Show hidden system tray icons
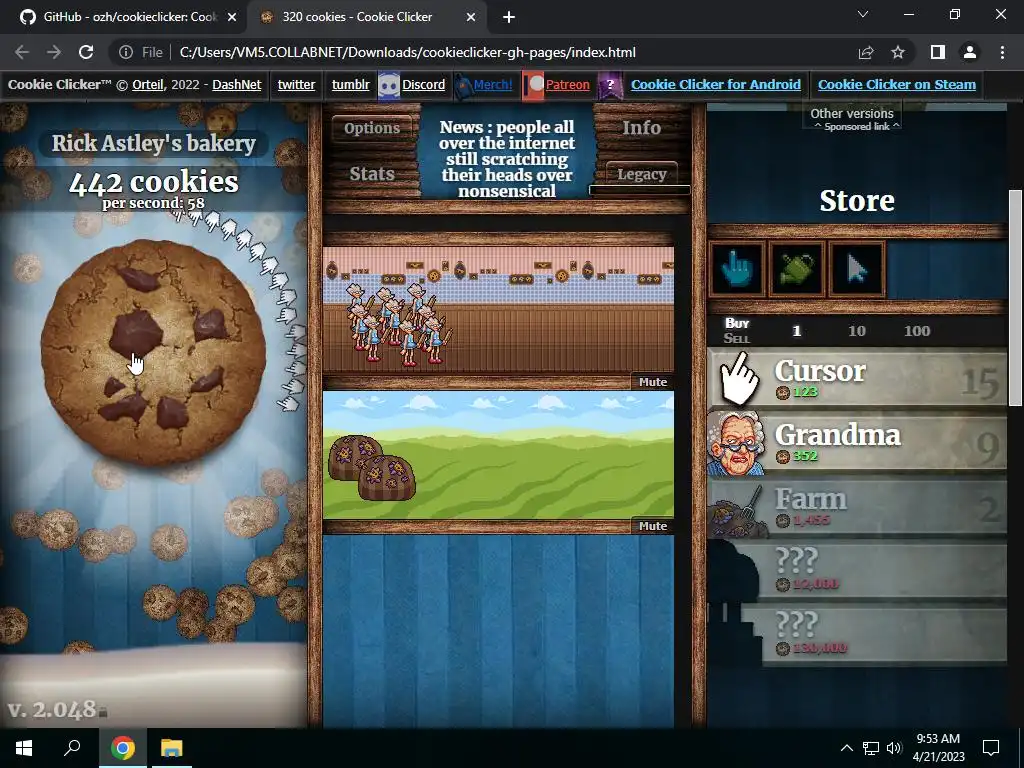This screenshot has width=1024, height=768. tap(846, 748)
